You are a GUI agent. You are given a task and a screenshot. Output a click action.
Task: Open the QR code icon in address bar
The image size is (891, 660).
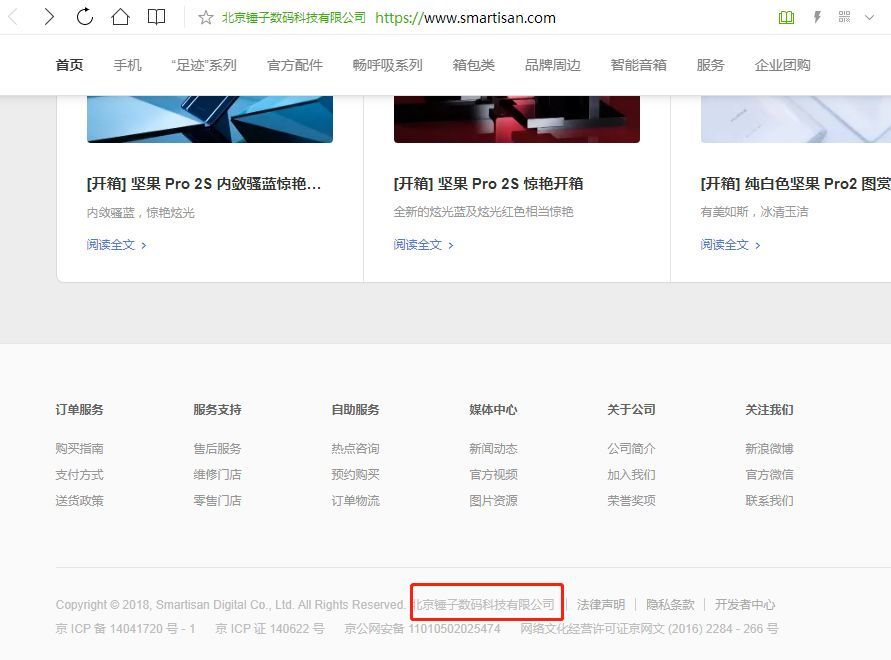point(844,17)
